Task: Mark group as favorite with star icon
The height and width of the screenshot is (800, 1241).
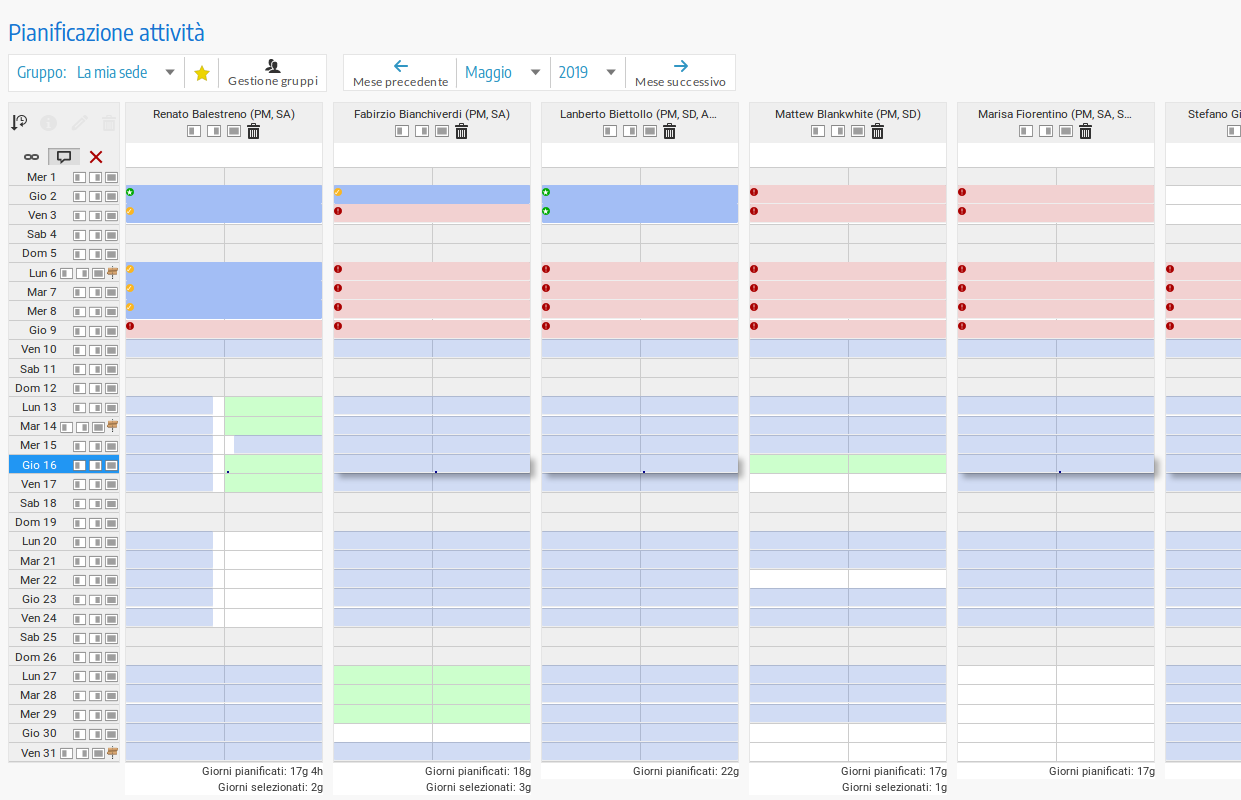Action: tap(202, 73)
